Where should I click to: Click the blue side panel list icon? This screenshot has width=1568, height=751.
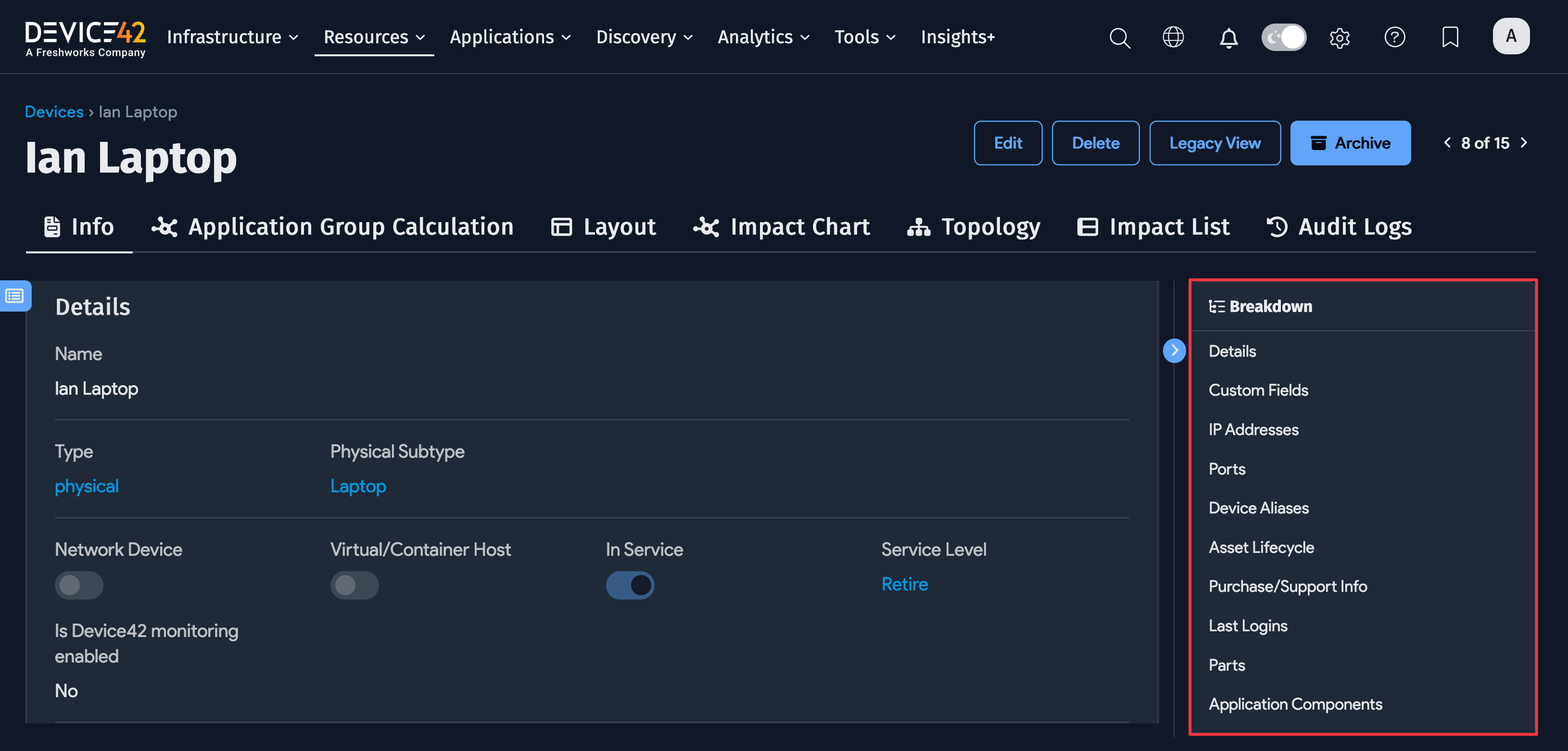coord(14,296)
